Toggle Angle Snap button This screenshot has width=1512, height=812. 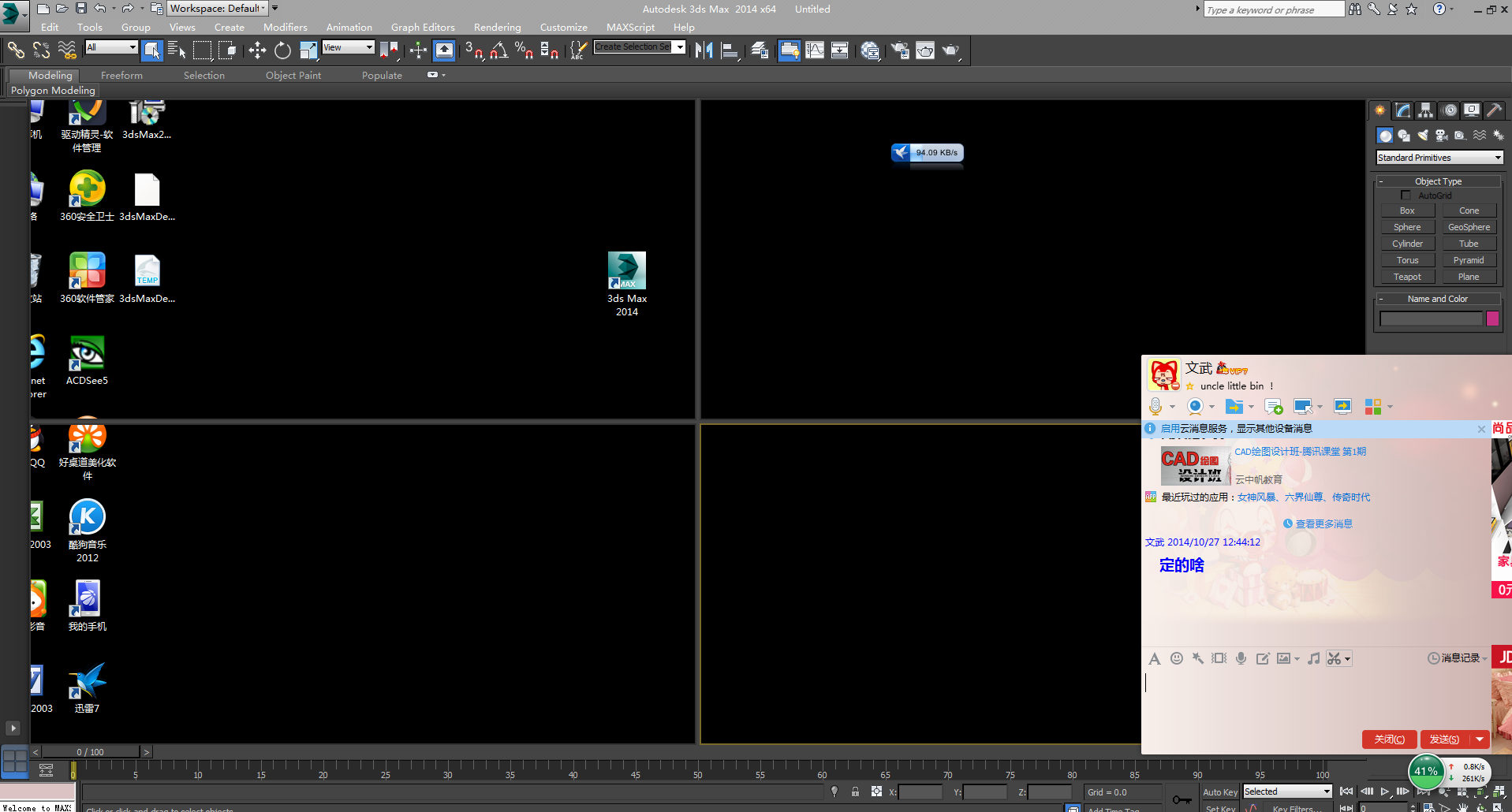[x=499, y=50]
